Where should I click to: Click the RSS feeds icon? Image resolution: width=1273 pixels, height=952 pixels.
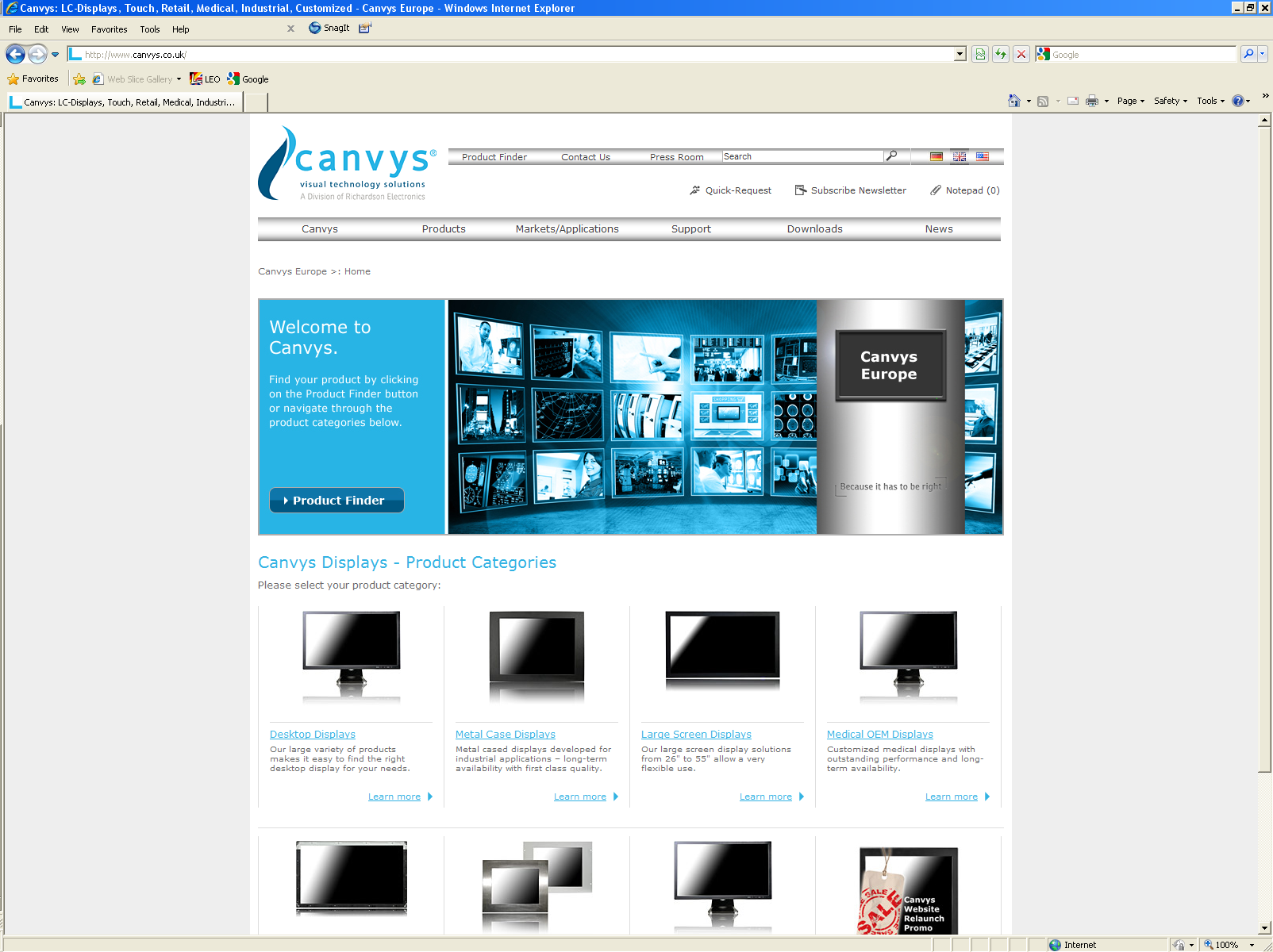coord(1043,101)
